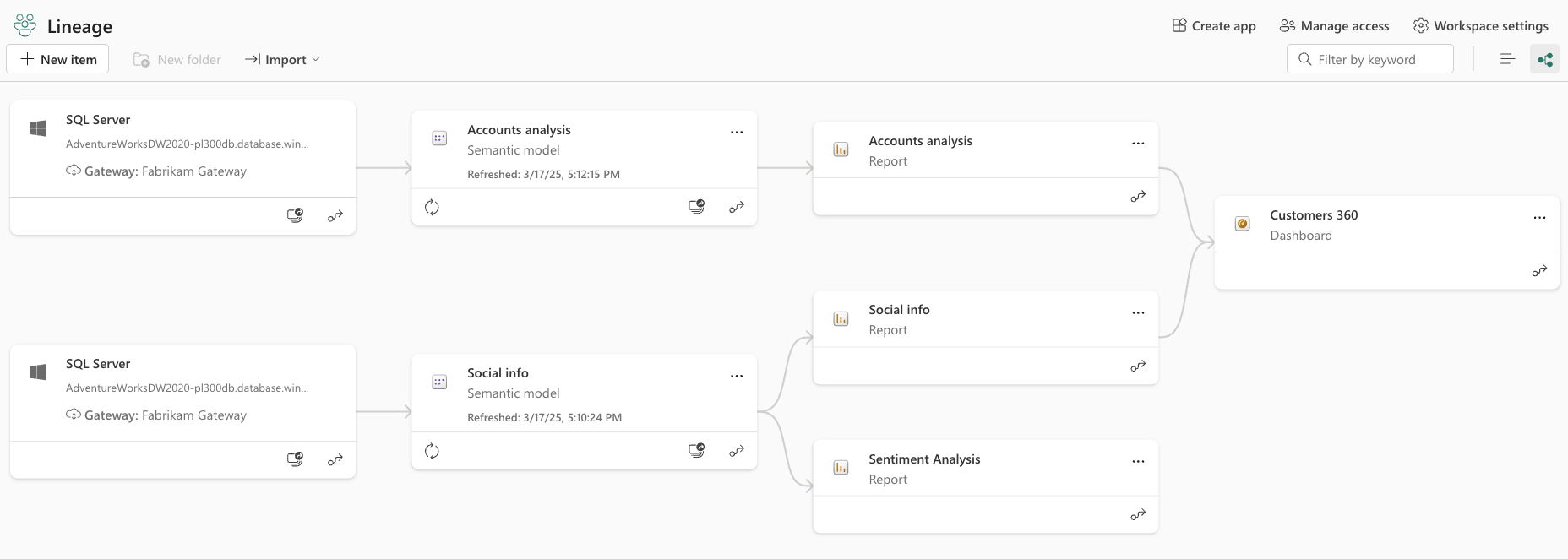The image size is (1568, 559).
Task: Switch to lineage view
Action: (1544, 59)
